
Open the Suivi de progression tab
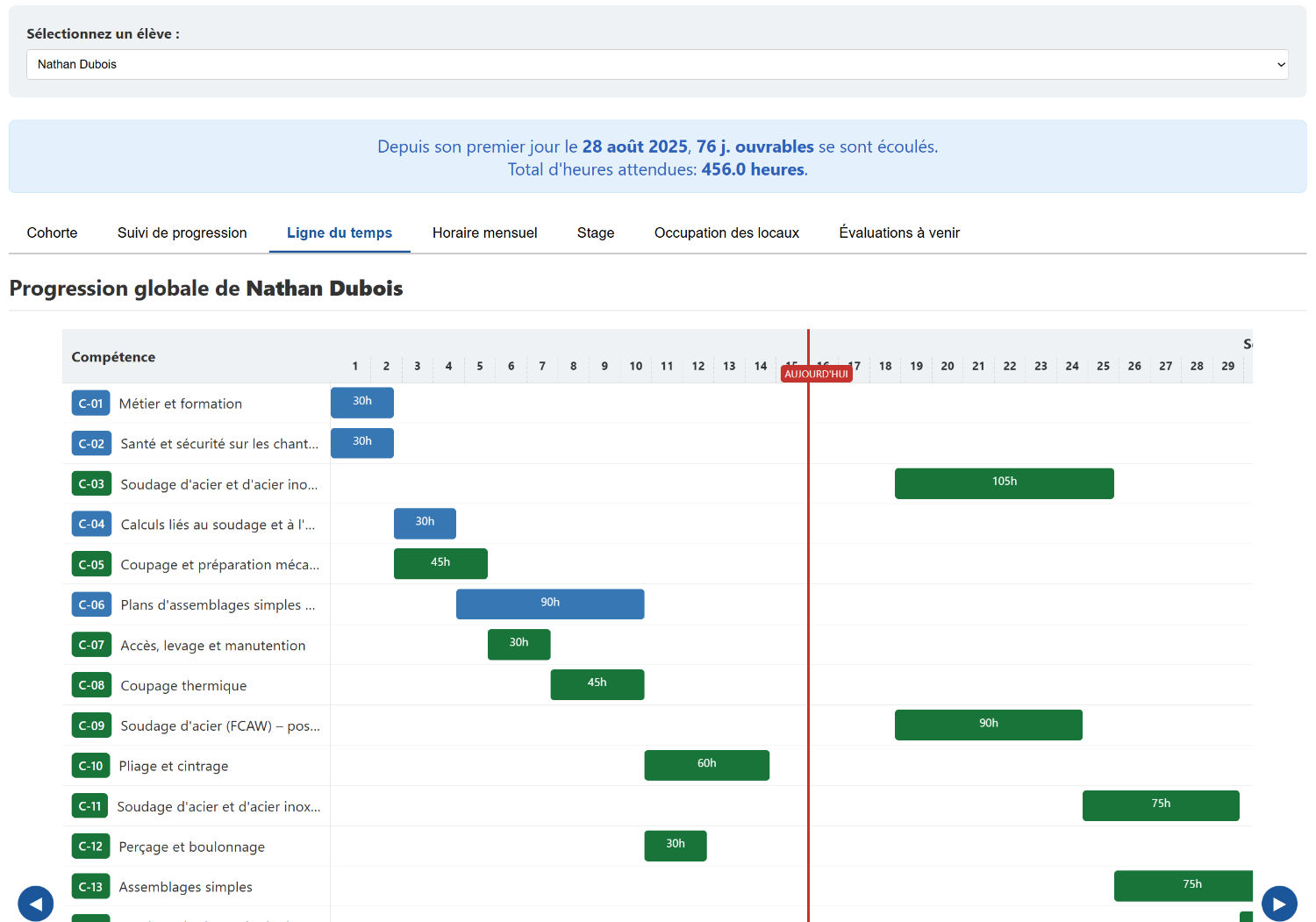pos(182,232)
